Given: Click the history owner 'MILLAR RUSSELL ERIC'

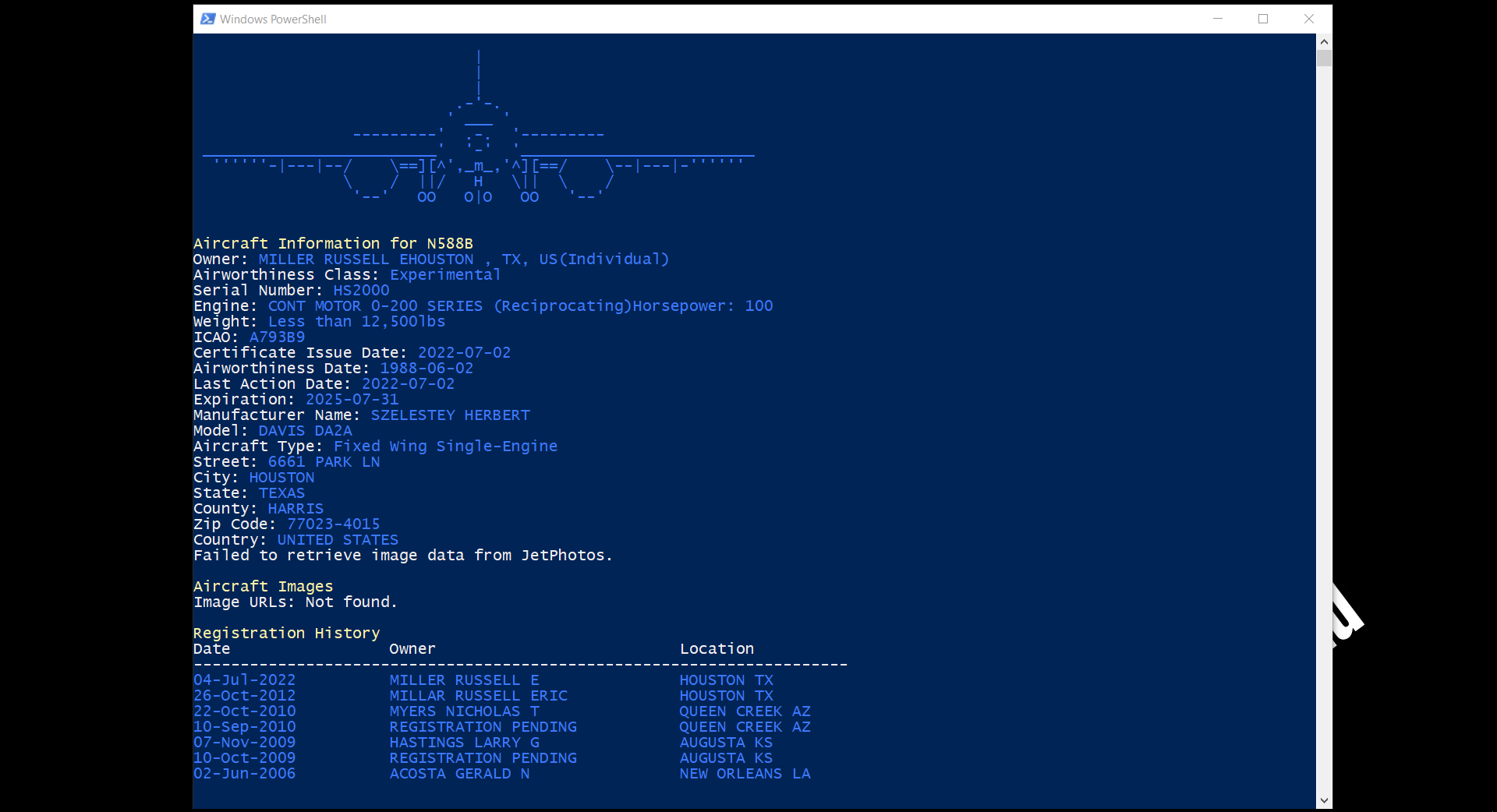Looking at the screenshot, I should coord(478,696).
